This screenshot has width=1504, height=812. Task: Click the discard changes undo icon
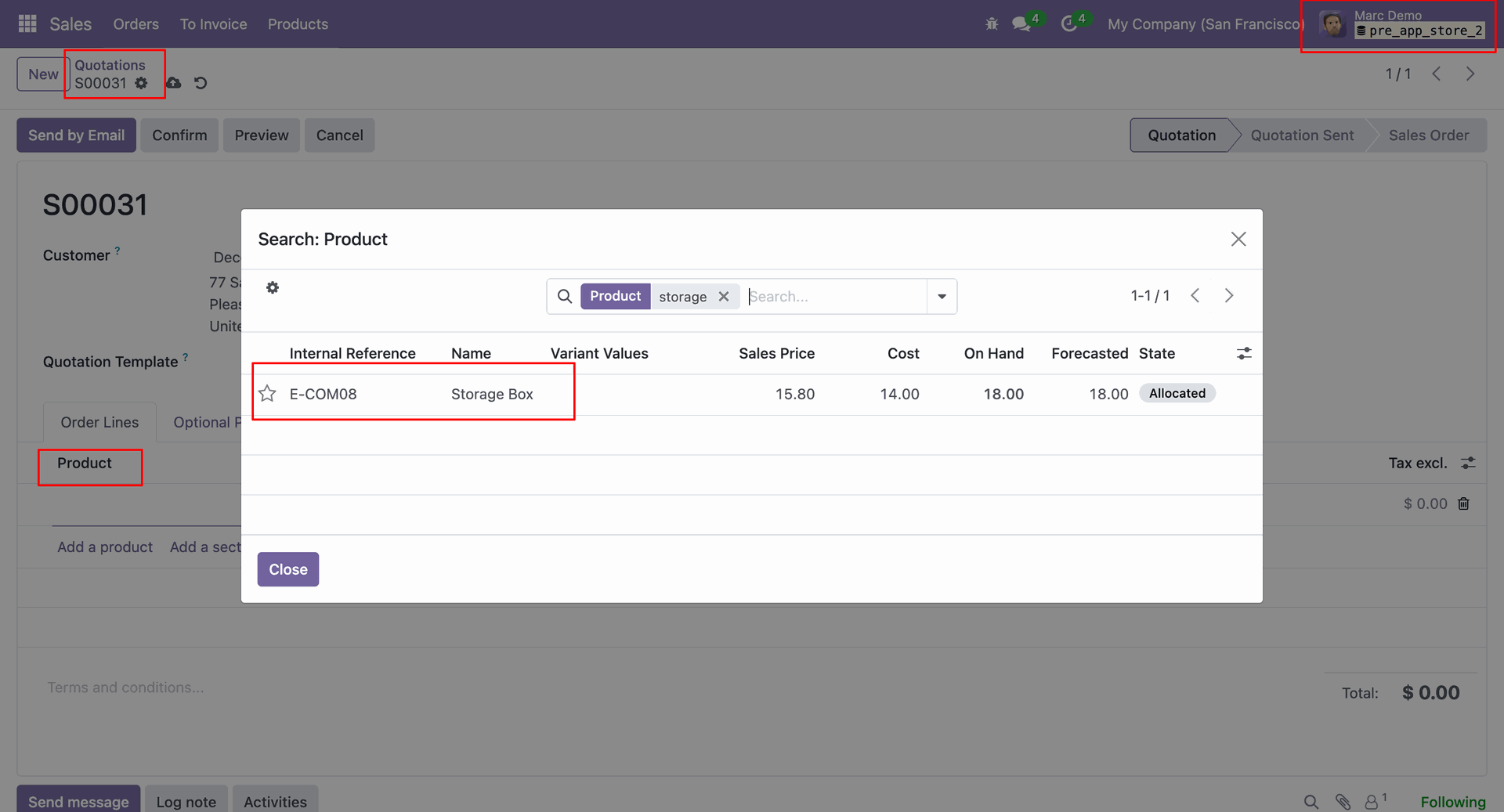[201, 83]
